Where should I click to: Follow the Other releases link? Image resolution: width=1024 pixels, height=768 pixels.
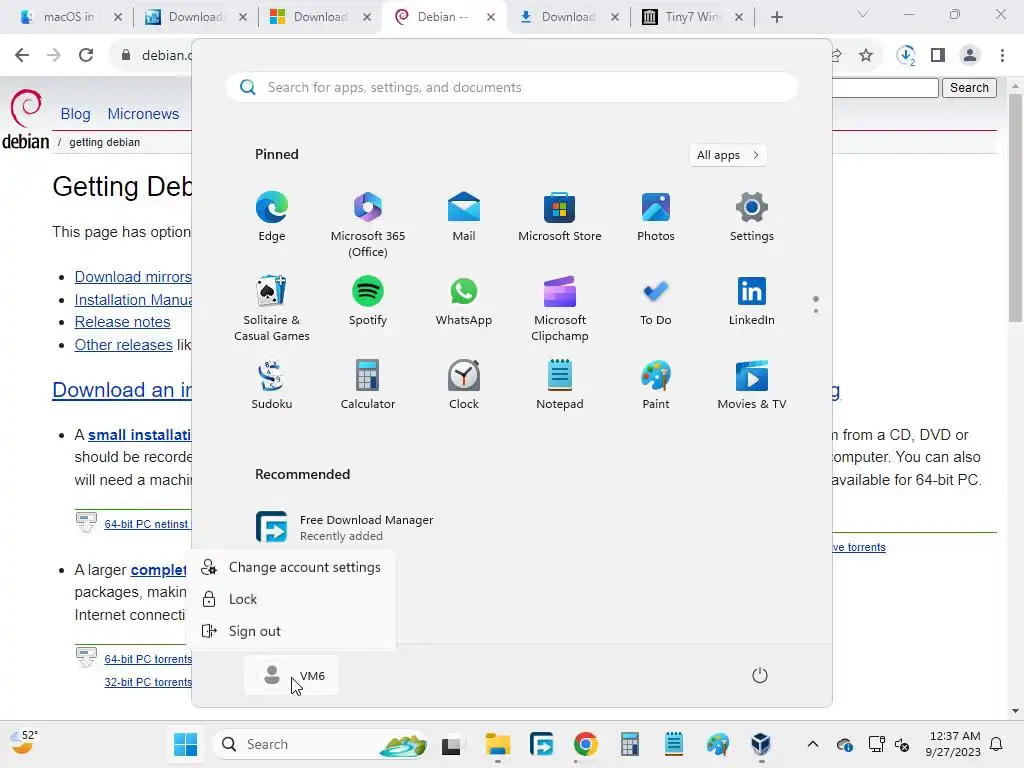123,345
